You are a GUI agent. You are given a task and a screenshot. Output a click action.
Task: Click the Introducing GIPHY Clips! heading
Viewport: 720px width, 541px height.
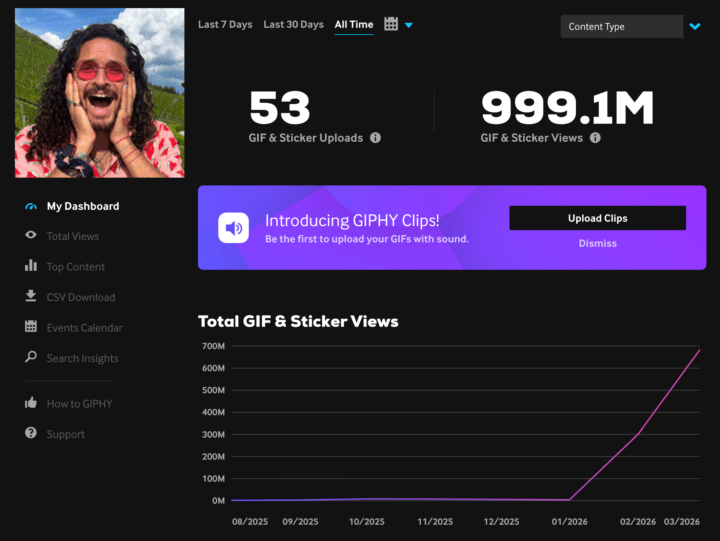pyautogui.click(x=352, y=220)
